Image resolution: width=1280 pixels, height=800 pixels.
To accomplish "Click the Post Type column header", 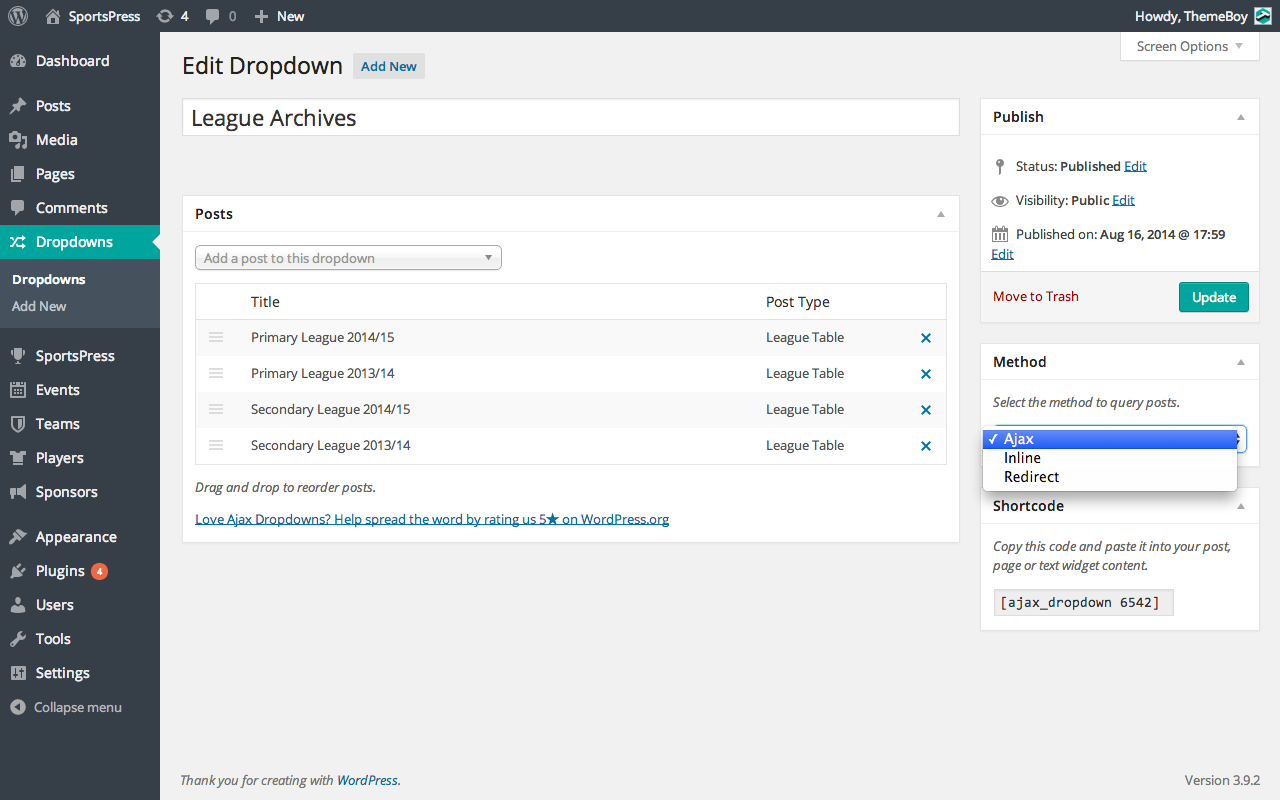I will (x=798, y=302).
